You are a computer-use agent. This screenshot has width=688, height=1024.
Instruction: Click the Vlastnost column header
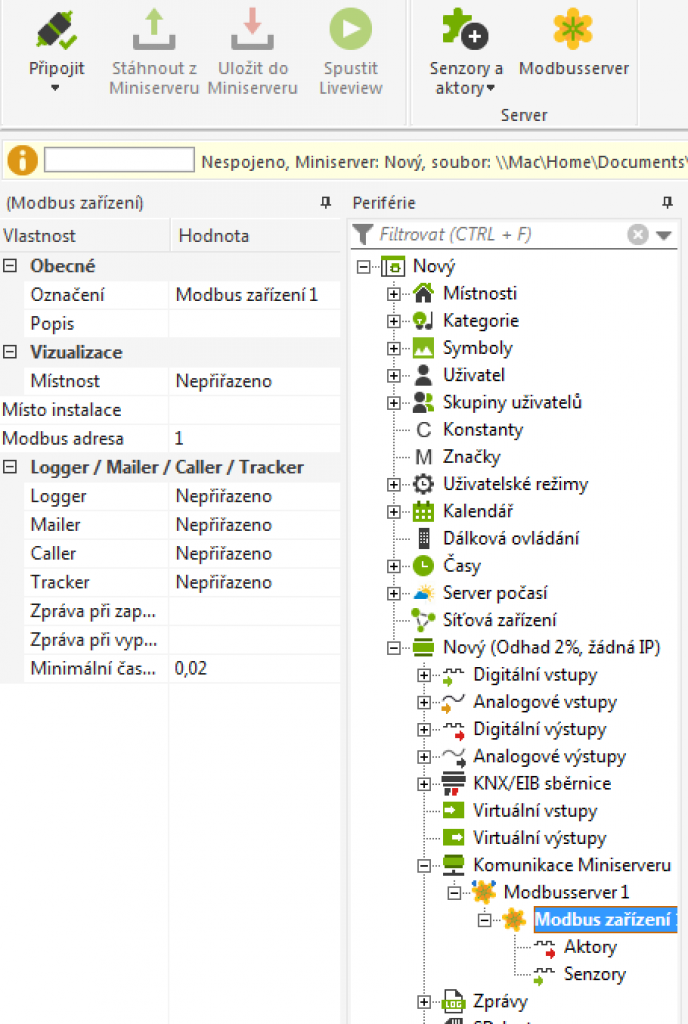(x=85, y=236)
